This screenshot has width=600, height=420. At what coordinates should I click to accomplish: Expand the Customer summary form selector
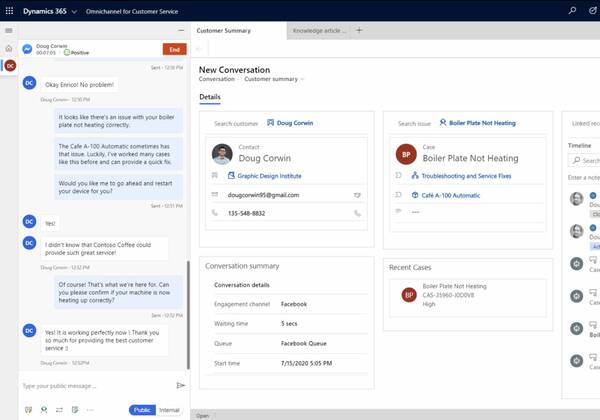click(304, 78)
